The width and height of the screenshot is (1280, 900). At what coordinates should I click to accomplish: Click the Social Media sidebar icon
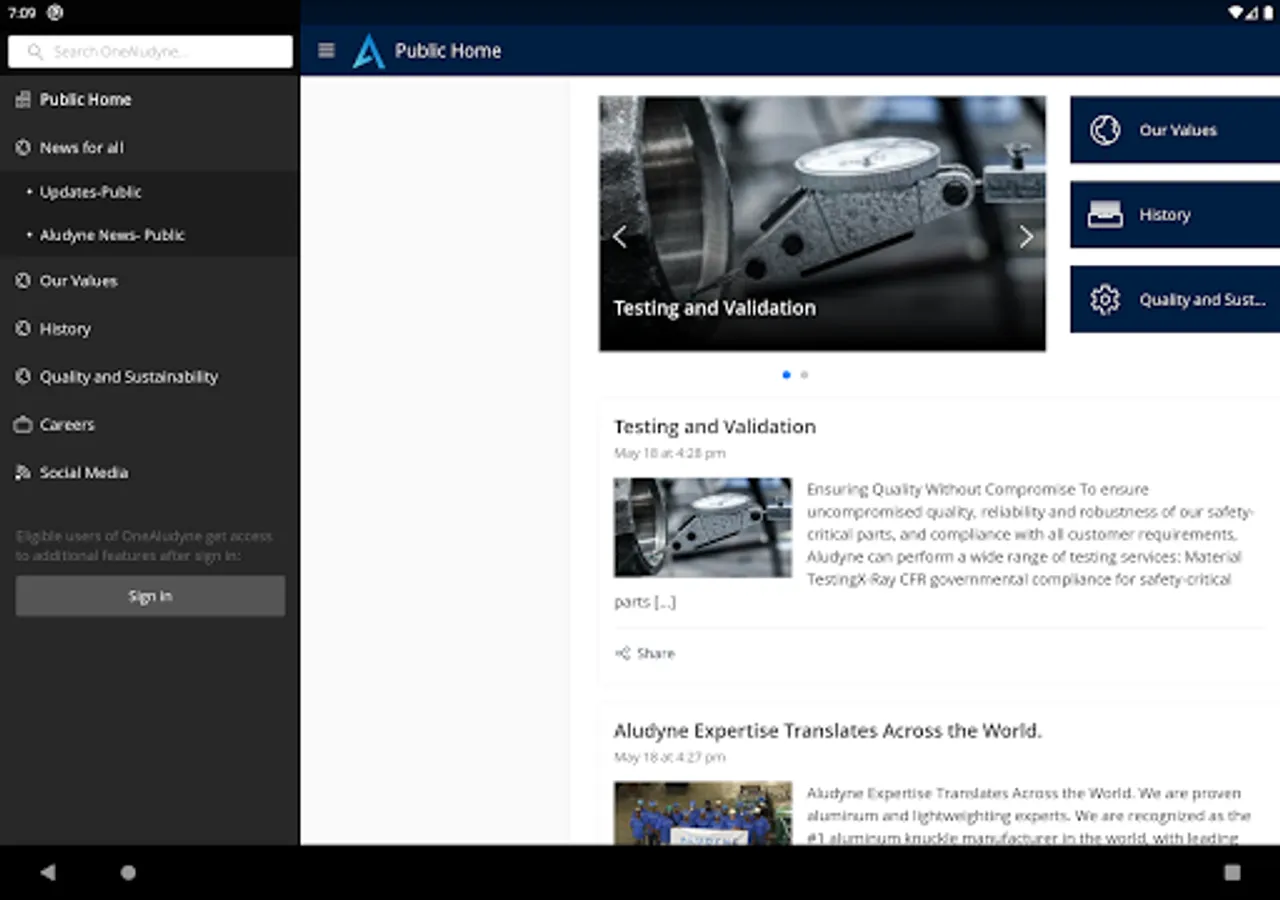click(x=23, y=473)
